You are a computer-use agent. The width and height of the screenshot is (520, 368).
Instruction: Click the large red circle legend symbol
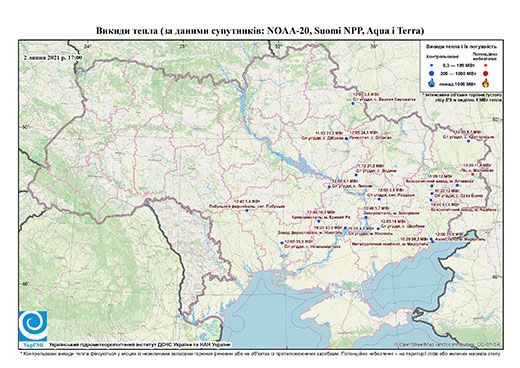pos(486,73)
